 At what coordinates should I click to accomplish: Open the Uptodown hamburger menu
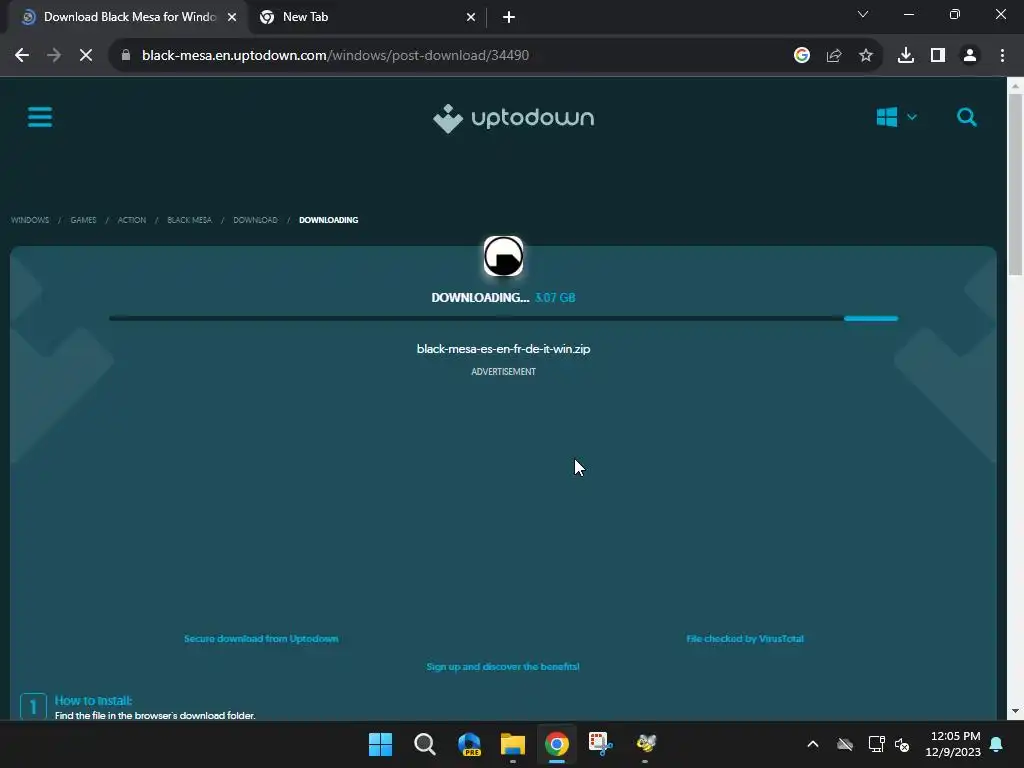pos(40,118)
